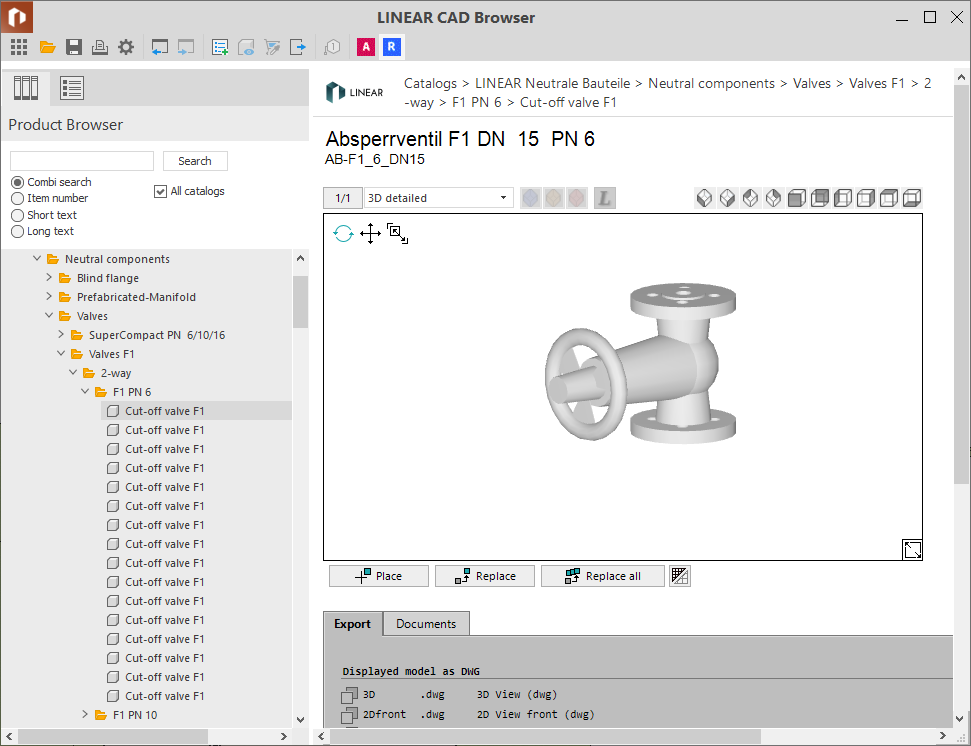Click the Search button

195,161
